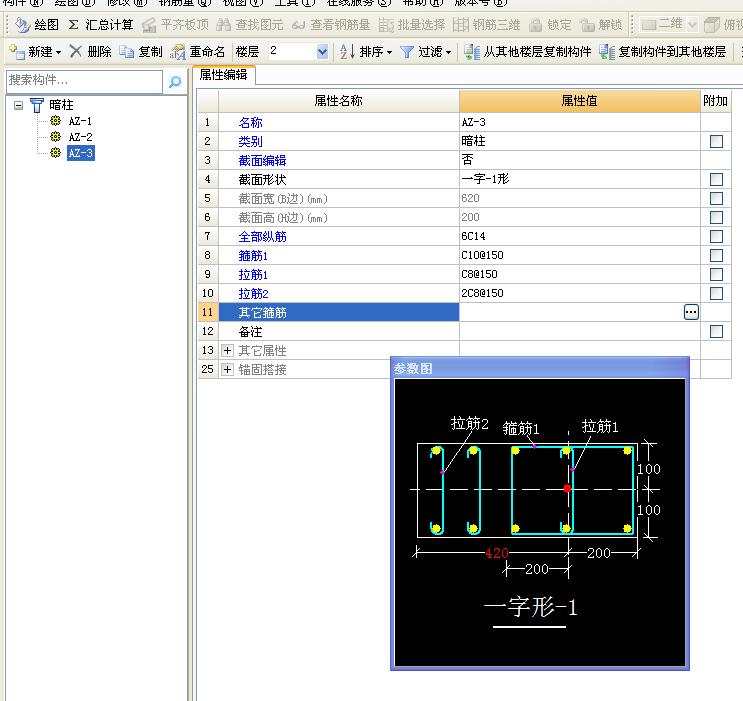Click the 重命名 (Rename) icon

pos(178,52)
